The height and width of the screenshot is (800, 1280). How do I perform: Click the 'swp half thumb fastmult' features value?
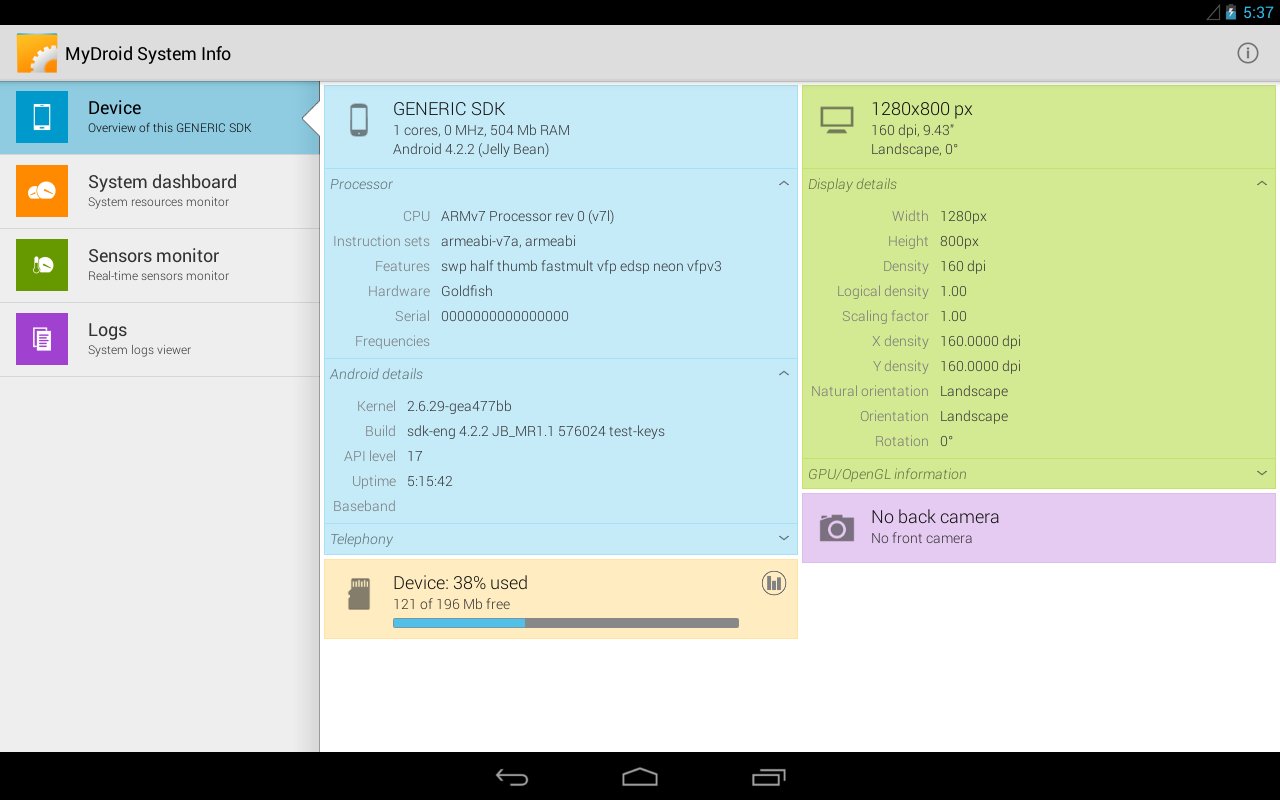click(x=520, y=266)
